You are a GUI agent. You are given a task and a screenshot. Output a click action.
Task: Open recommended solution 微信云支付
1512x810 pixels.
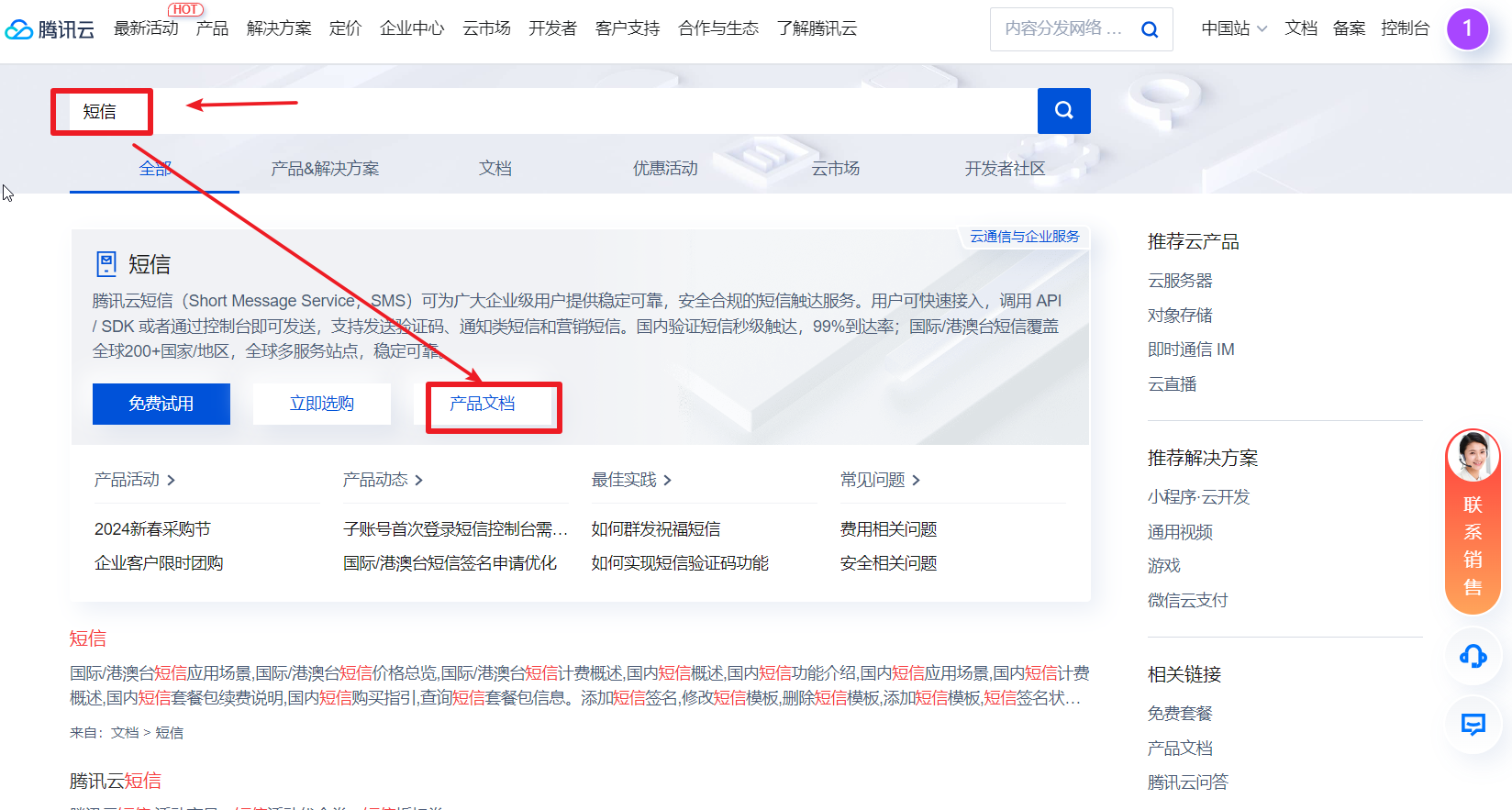(1187, 601)
